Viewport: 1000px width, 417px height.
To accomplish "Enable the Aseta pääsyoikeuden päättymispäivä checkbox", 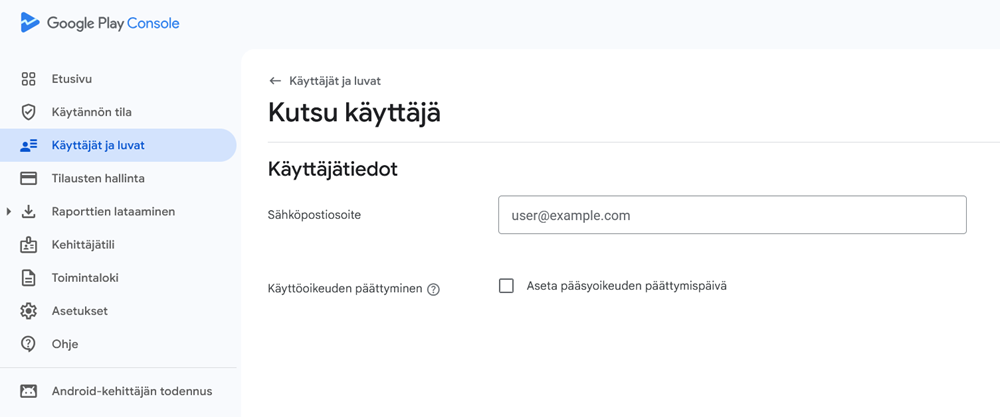I will click(506, 286).
